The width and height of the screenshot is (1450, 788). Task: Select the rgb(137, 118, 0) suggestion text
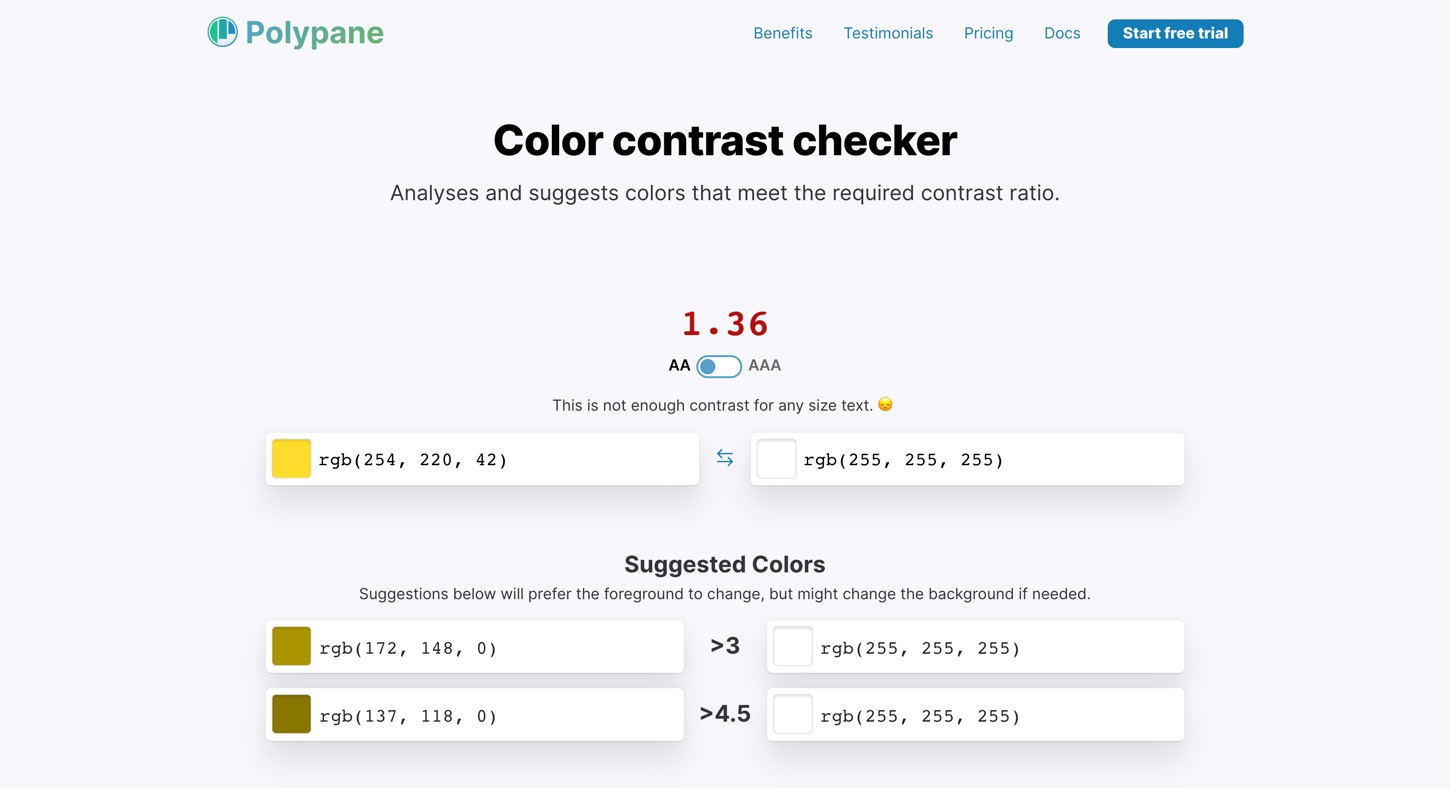408,716
